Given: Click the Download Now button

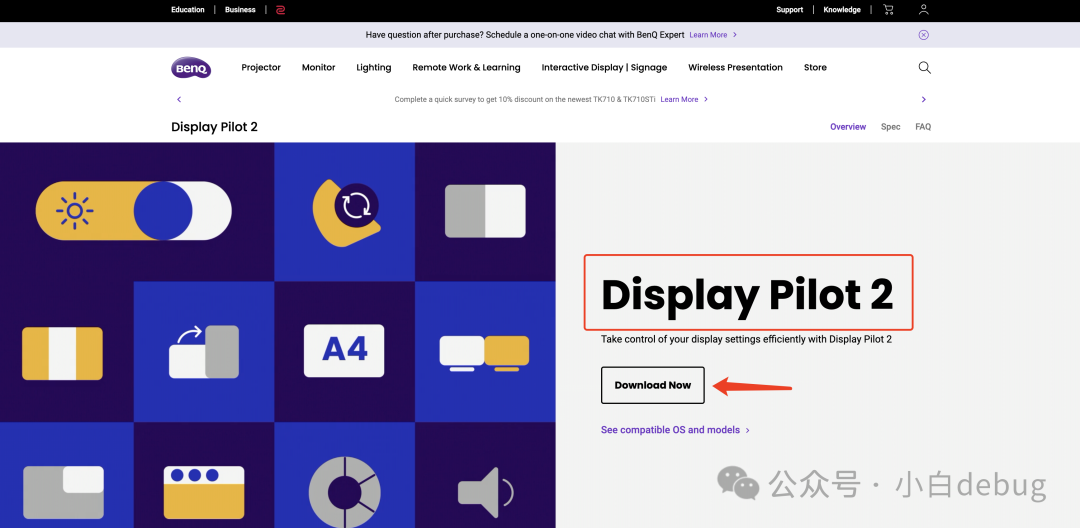Looking at the screenshot, I should 653,385.
